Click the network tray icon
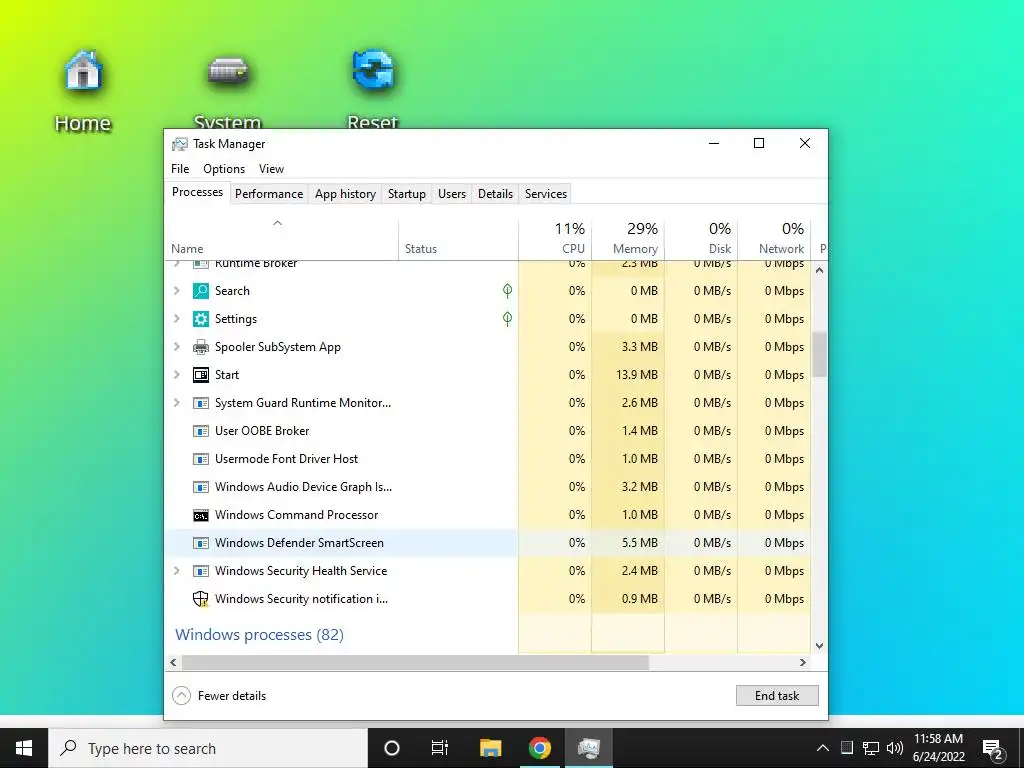Image resolution: width=1024 pixels, height=768 pixels. pos(871,748)
